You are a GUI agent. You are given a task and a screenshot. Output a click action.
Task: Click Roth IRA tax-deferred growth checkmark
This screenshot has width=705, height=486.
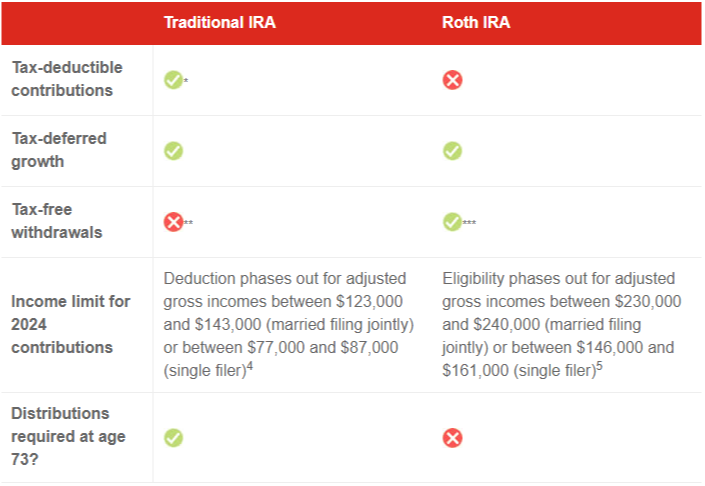(x=452, y=151)
